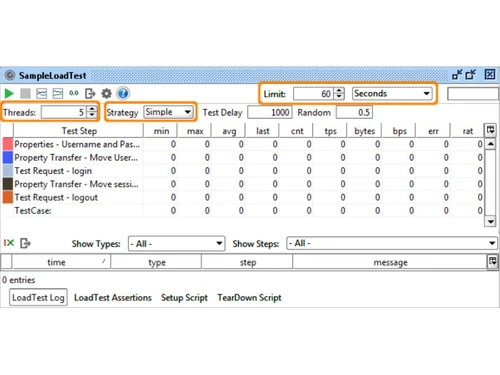The height and width of the screenshot is (375, 500).
Task: Sort by the max column header
Action: [195, 131]
